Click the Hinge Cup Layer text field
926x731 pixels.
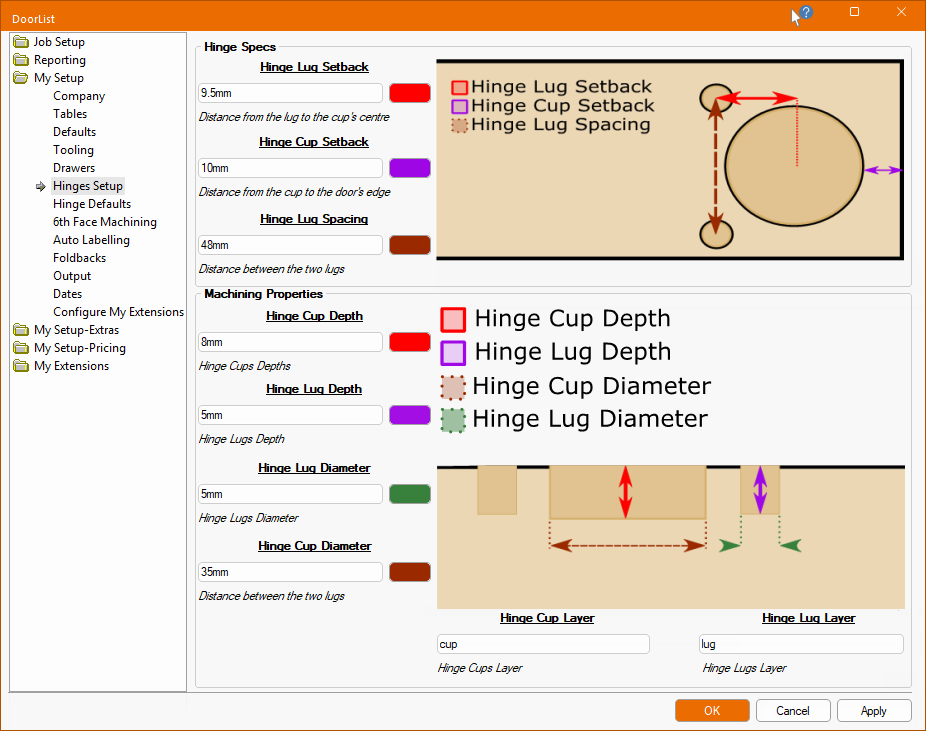(543, 644)
